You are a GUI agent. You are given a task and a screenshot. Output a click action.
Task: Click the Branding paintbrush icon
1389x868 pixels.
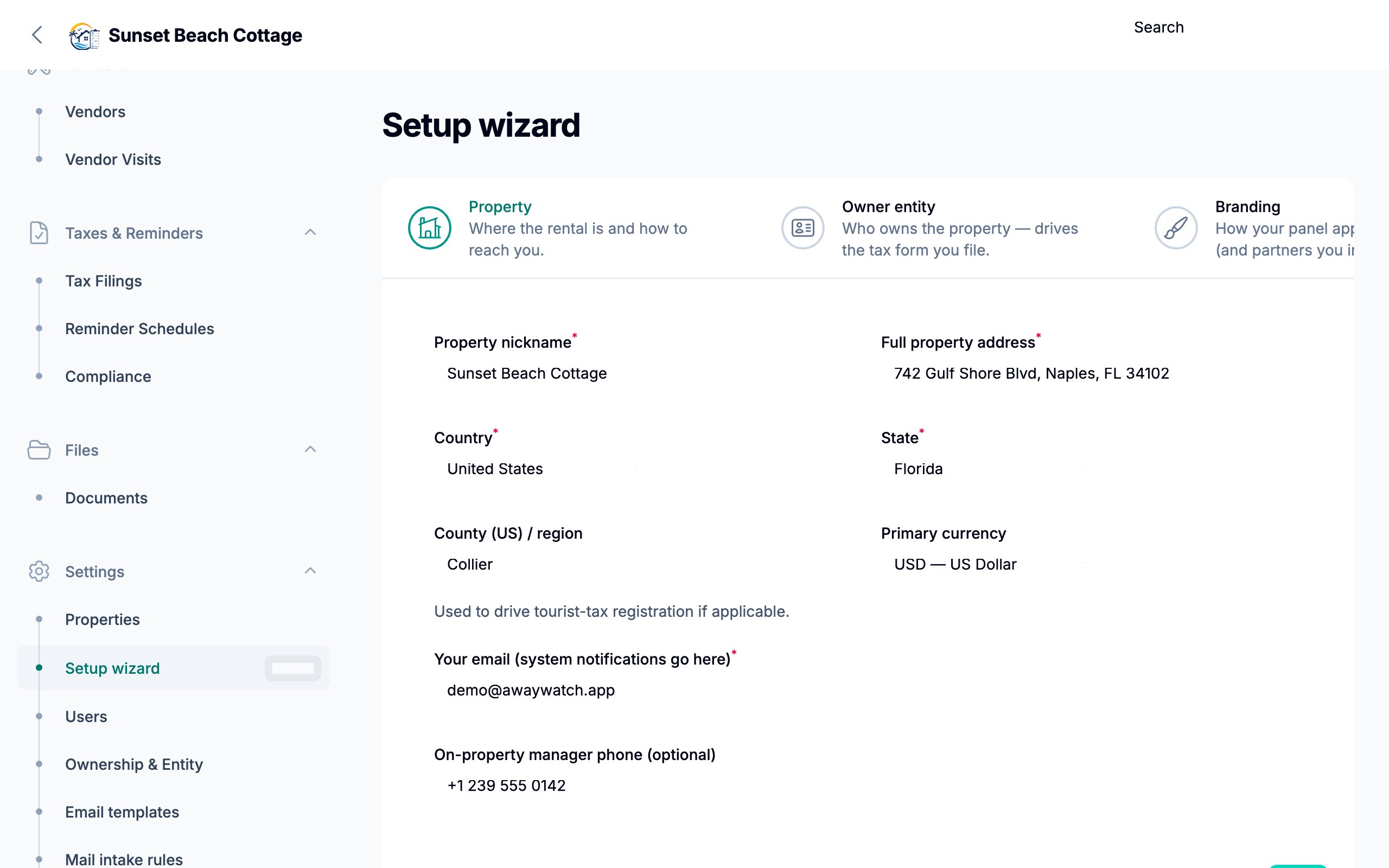coord(1174,228)
